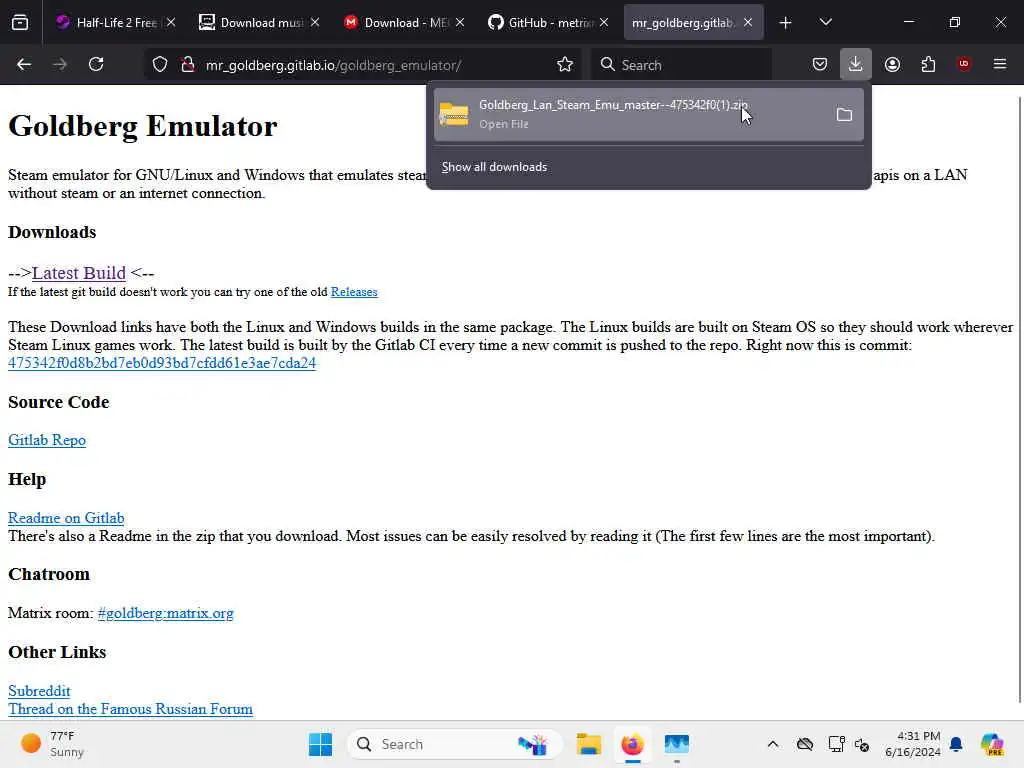
Task: Open the Copilot preview icon
Action: (x=992, y=744)
